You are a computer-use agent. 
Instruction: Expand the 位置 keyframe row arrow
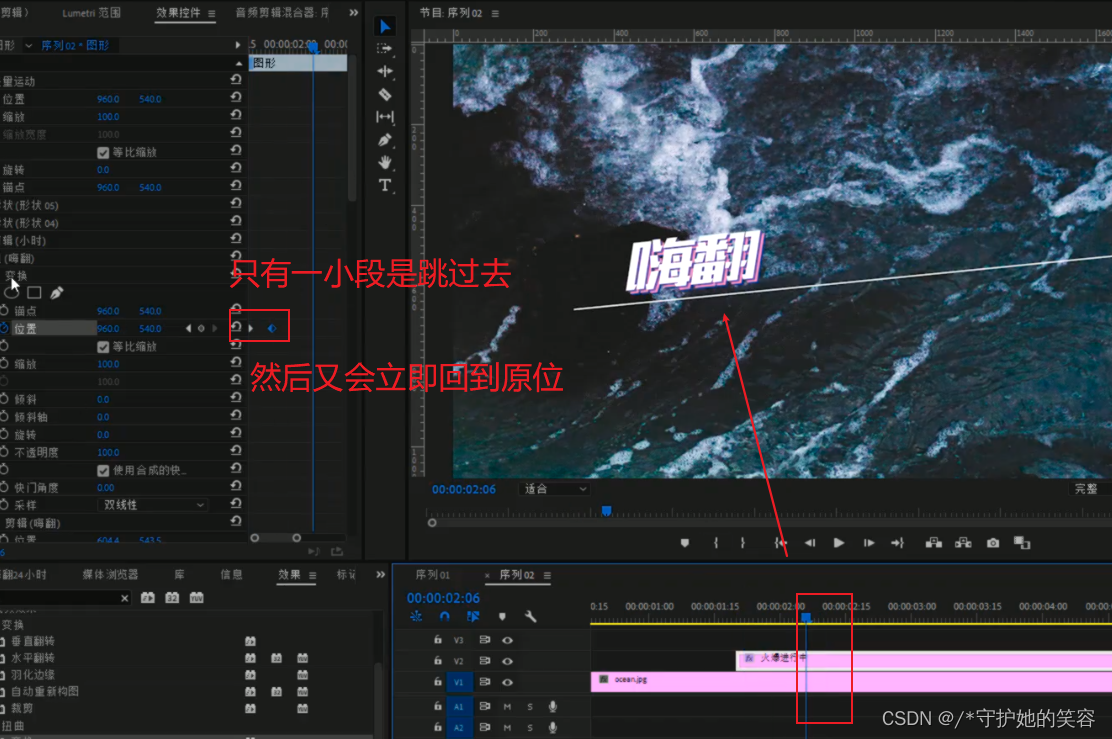click(251, 328)
